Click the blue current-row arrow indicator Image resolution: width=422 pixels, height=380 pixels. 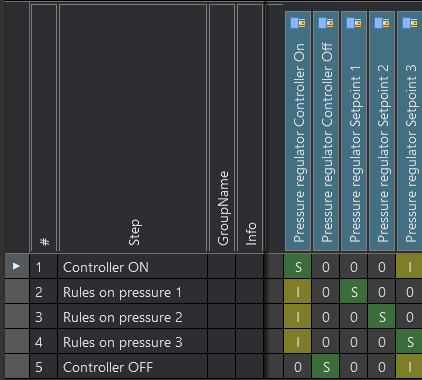16,266
